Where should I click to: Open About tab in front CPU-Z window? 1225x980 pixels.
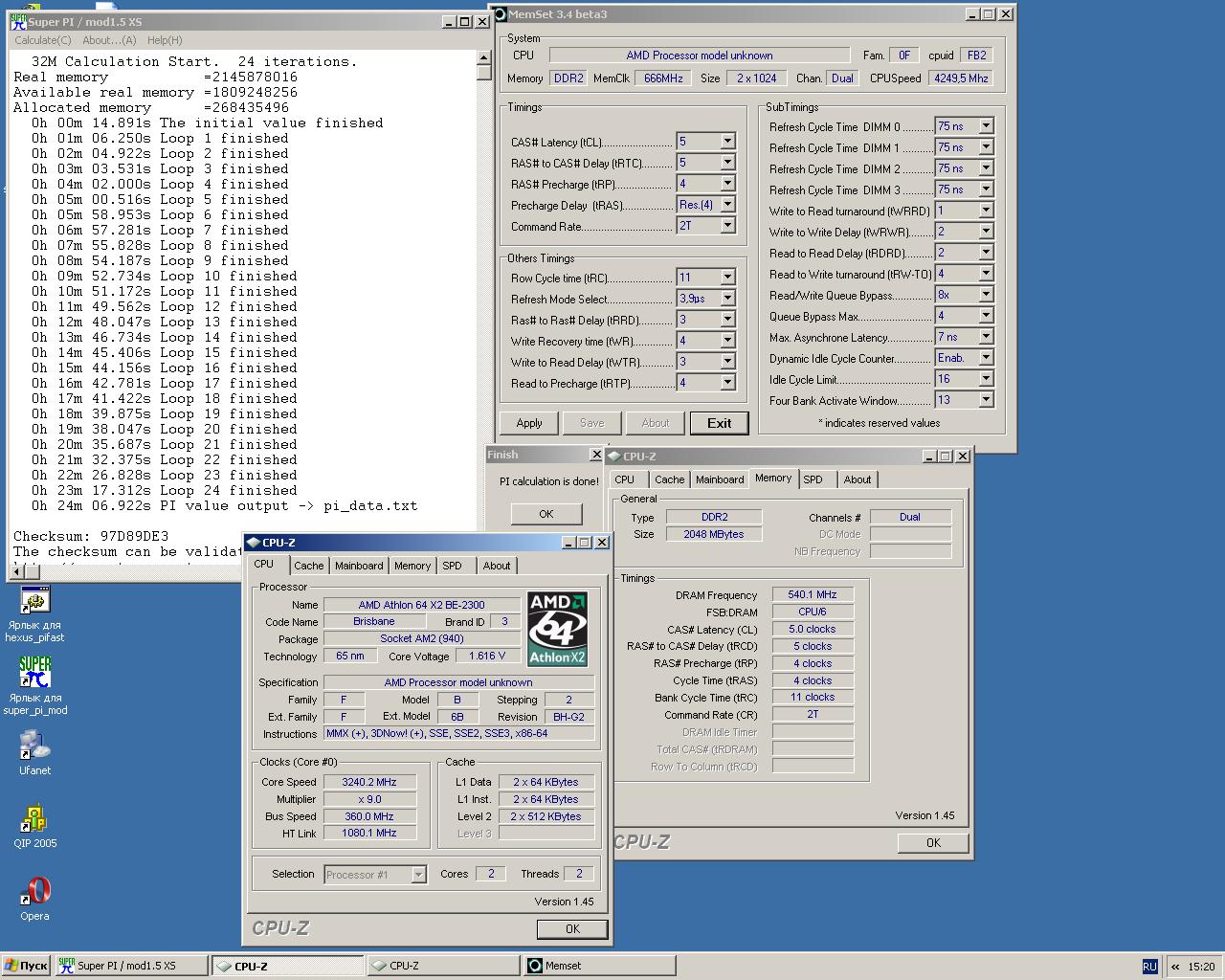click(x=497, y=566)
